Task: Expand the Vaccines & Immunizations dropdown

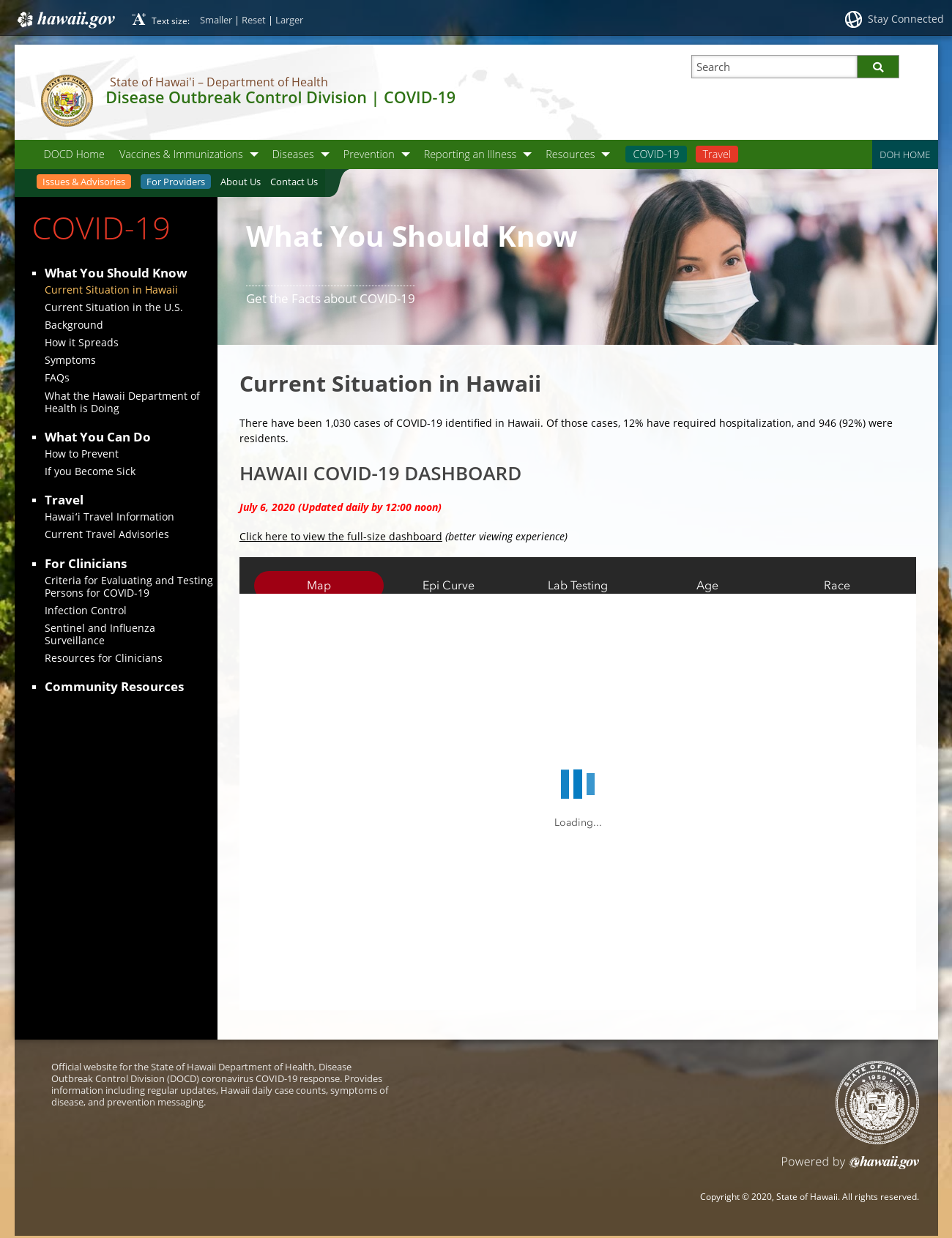Action: point(254,154)
